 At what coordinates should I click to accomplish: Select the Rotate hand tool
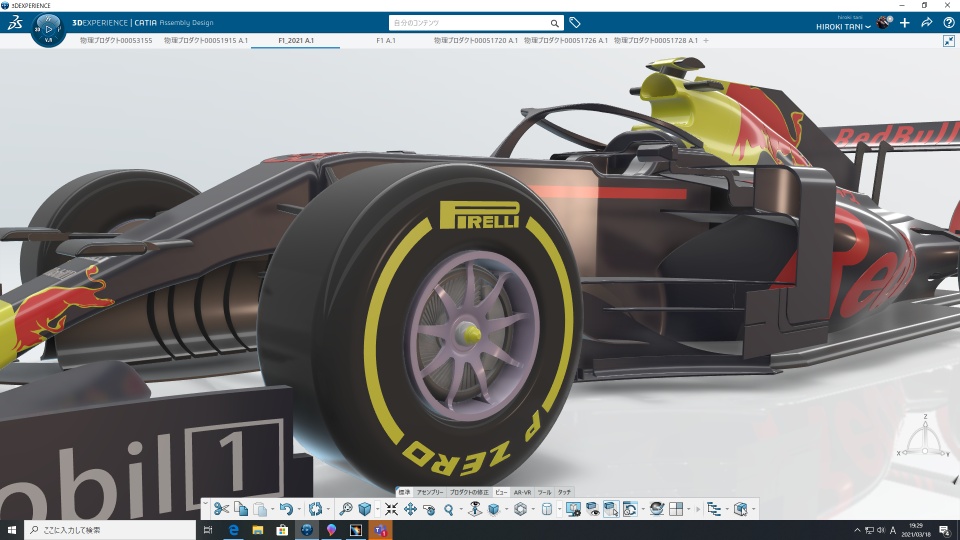(x=429, y=509)
